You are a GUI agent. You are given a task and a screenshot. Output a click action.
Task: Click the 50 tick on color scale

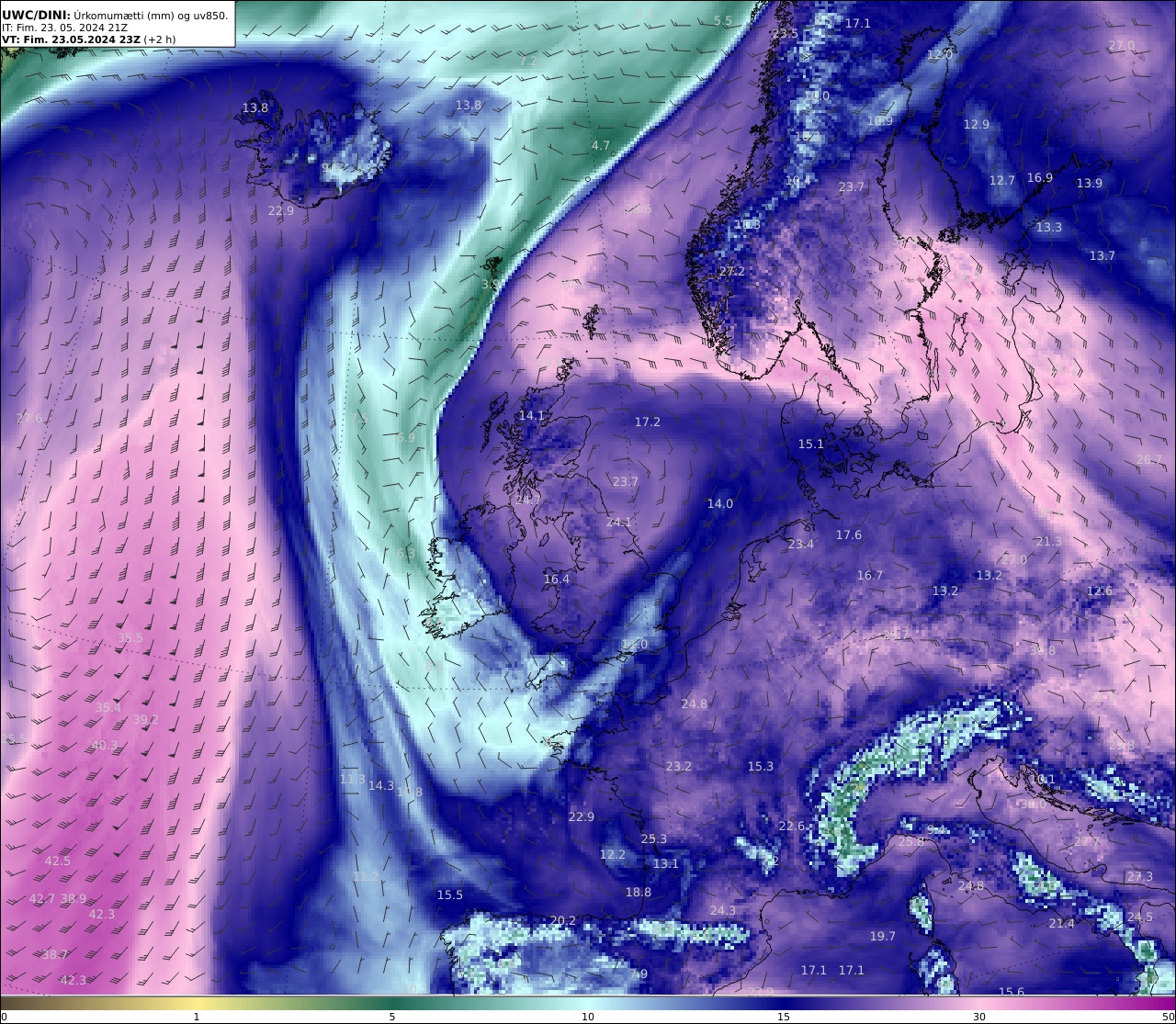1169,1017
